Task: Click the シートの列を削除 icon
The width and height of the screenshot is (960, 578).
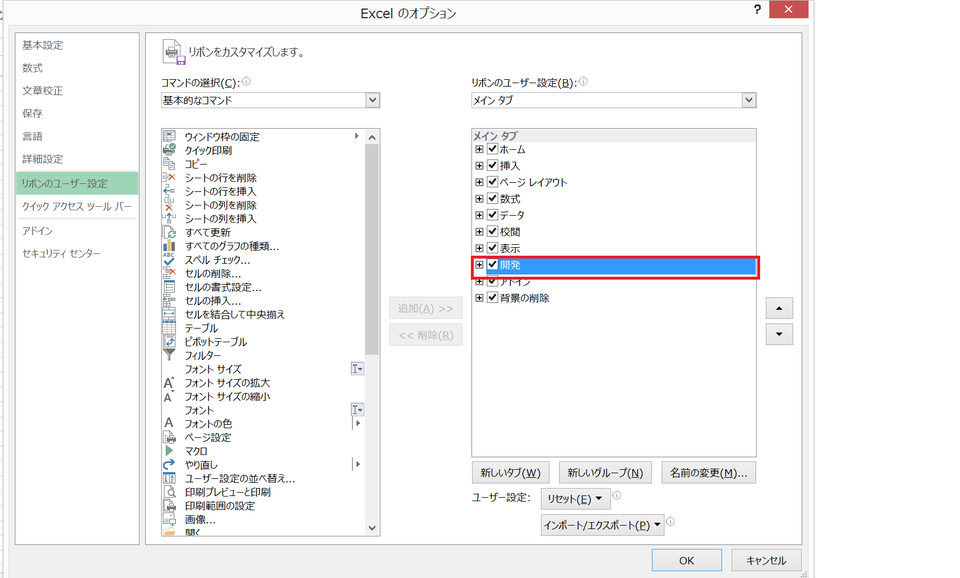Action: [169, 205]
